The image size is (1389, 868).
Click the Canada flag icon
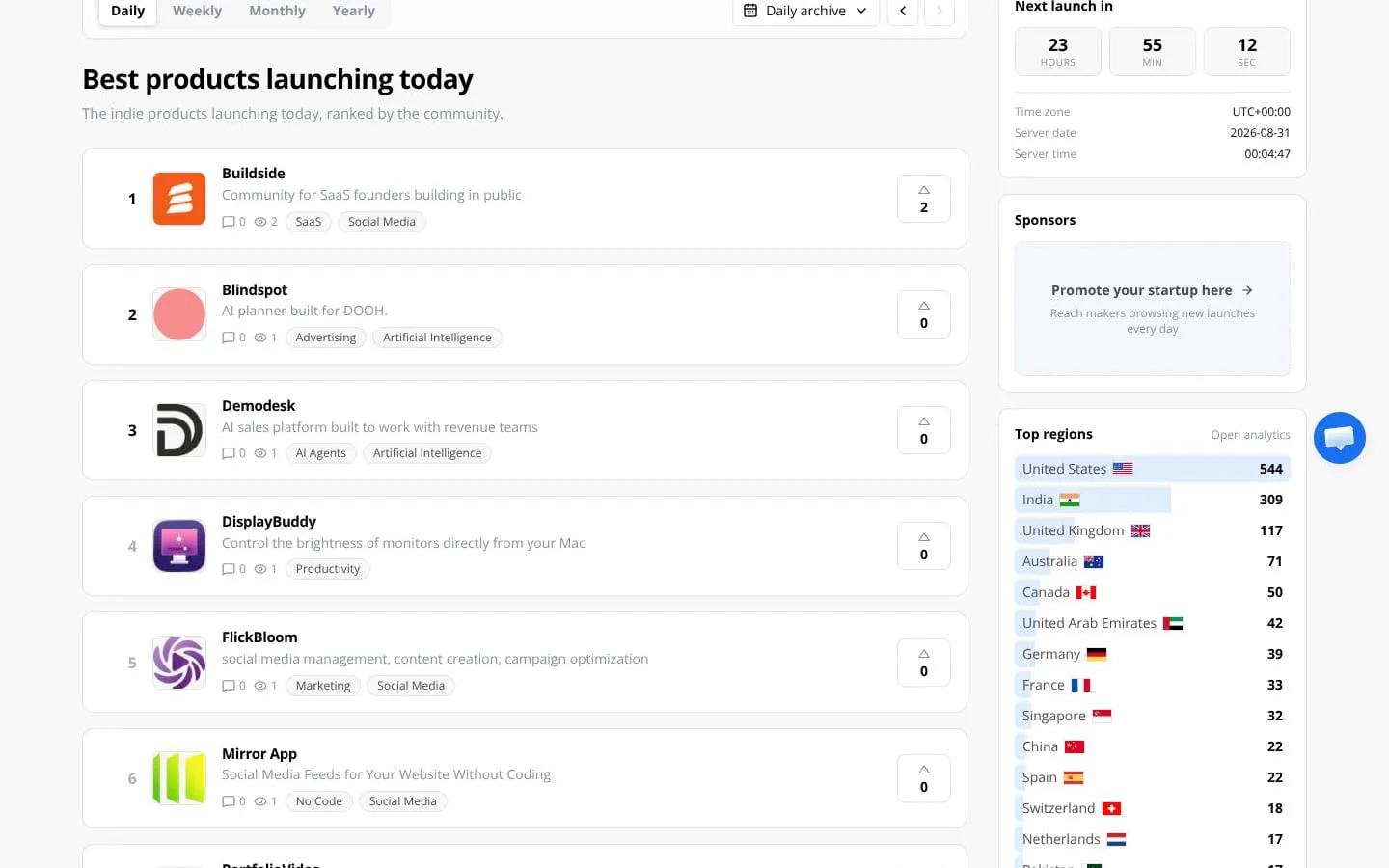pos(1086,592)
